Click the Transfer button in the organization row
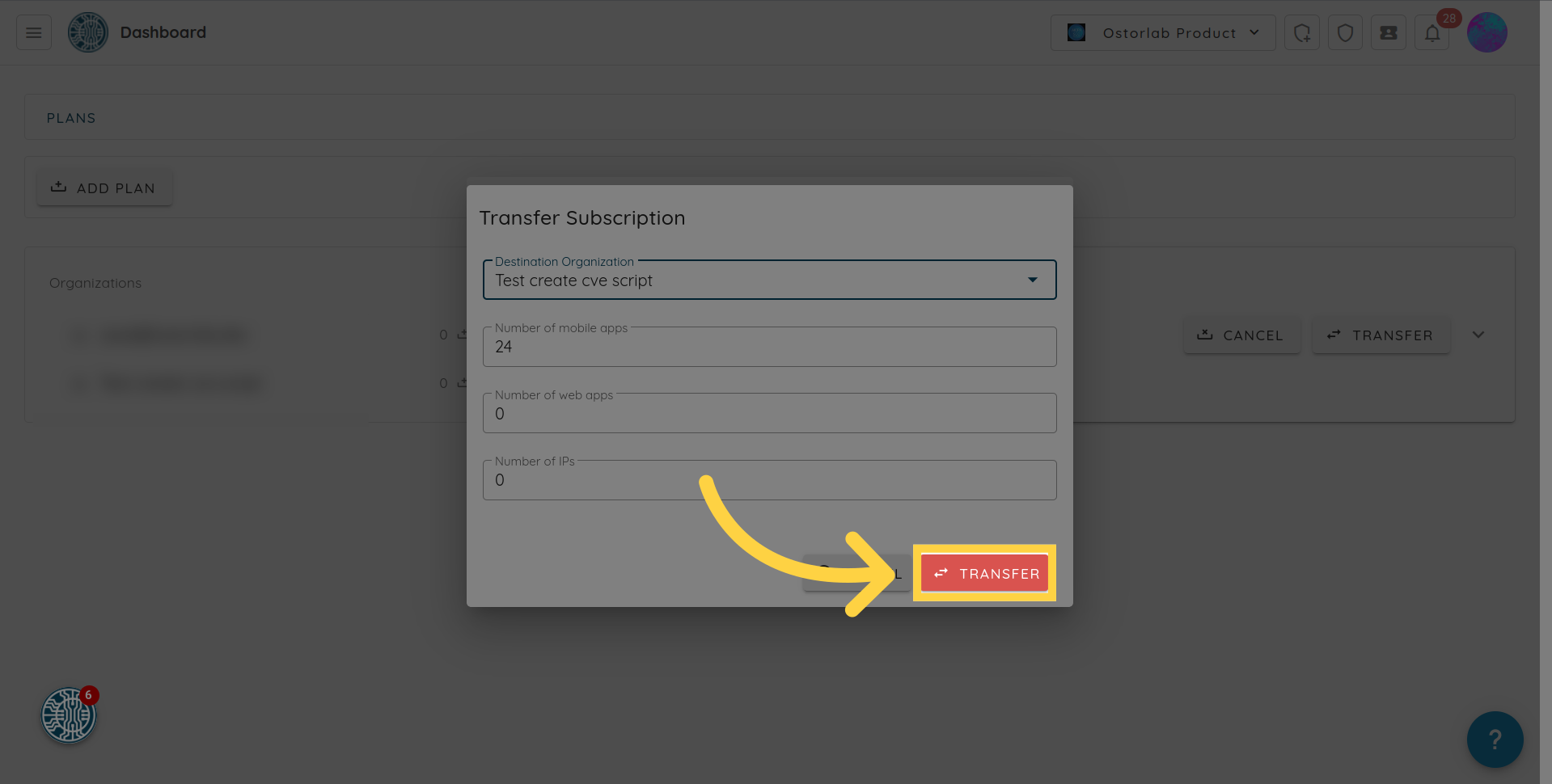 tap(1381, 335)
